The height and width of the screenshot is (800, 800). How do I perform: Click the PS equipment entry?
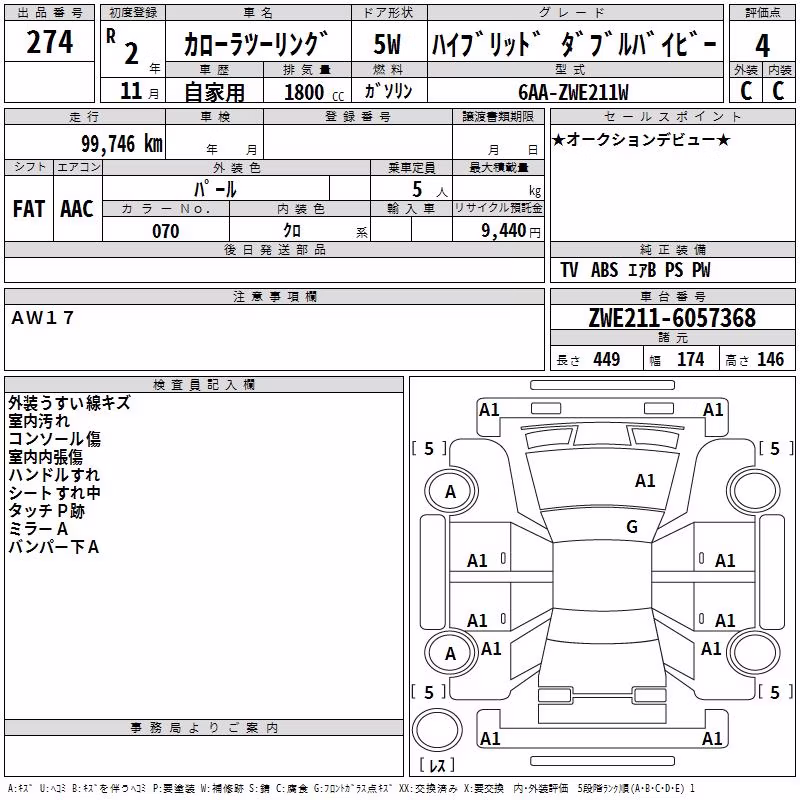(x=674, y=270)
